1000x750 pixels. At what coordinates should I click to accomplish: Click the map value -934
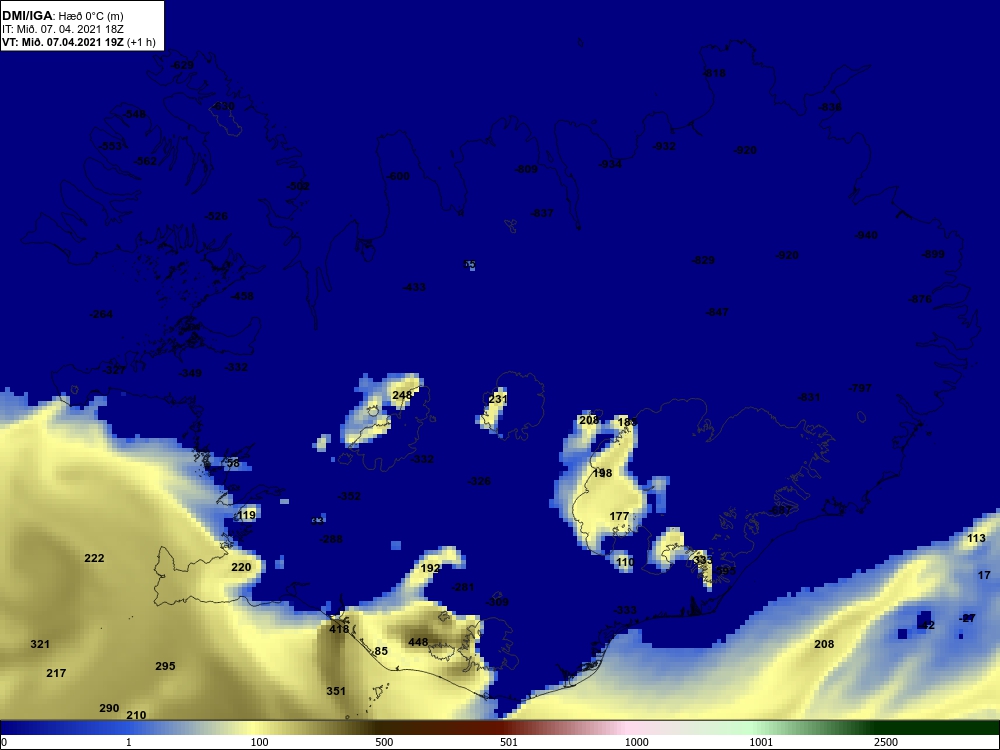[x=610, y=164]
